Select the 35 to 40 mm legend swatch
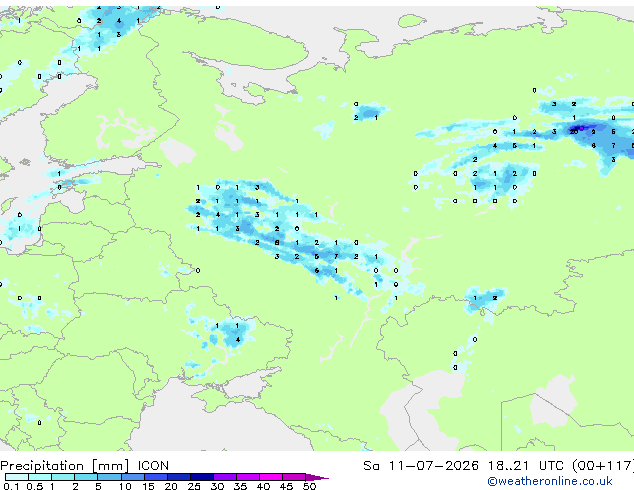 pyautogui.click(x=248, y=477)
